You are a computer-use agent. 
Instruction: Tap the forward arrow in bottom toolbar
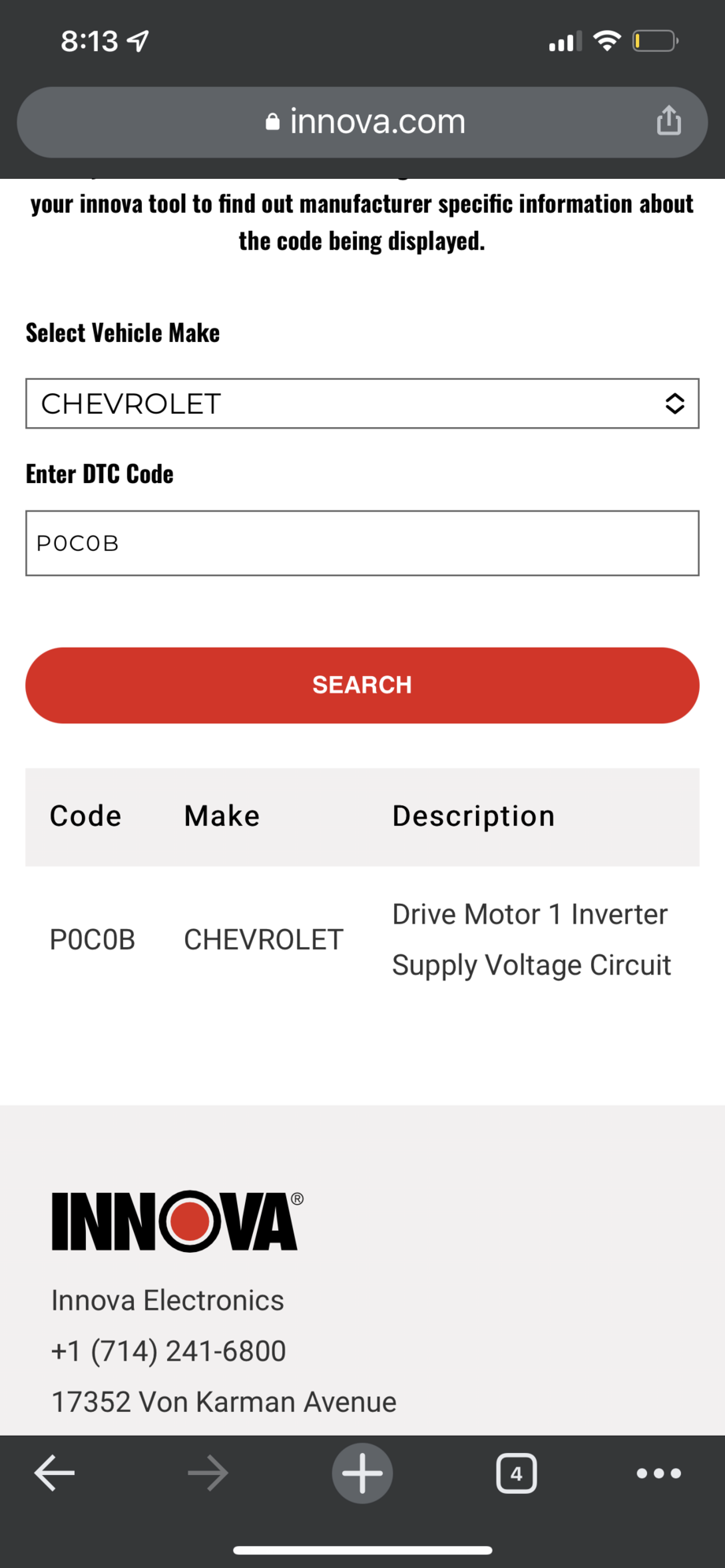point(208,1473)
